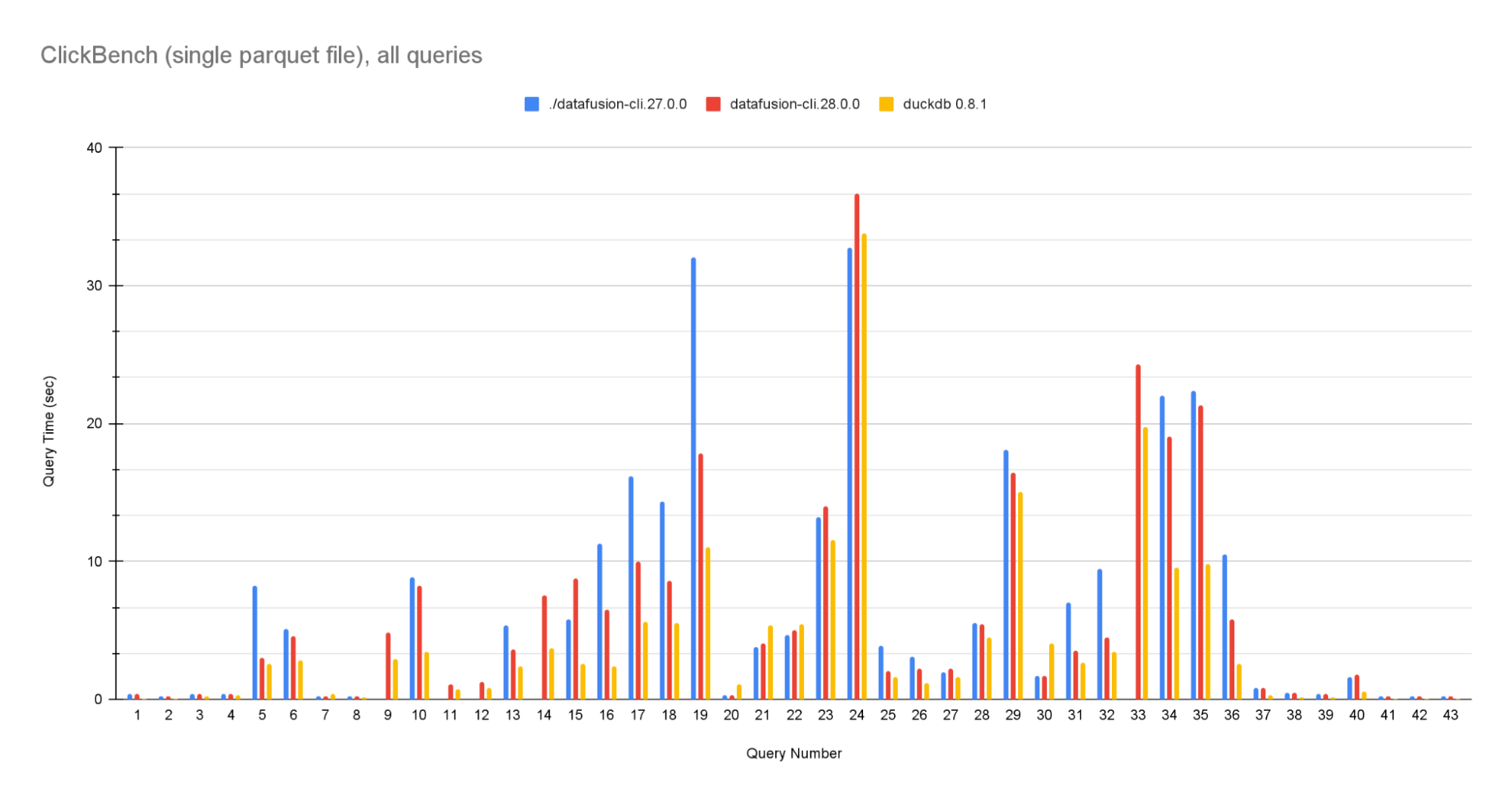1512x803 pixels.
Task: Click the tall blue bar for query 19
Action: [694, 478]
